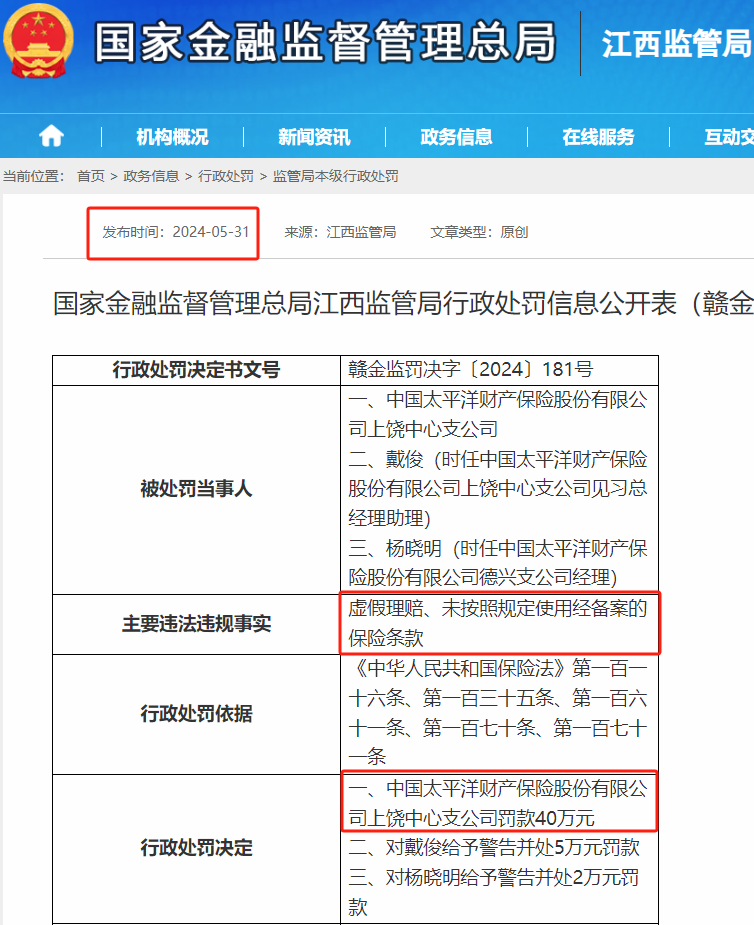Click the 赣金监罚决字〔2024〕181号 cell
The width and height of the screenshot is (754, 925).
pos(499,370)
